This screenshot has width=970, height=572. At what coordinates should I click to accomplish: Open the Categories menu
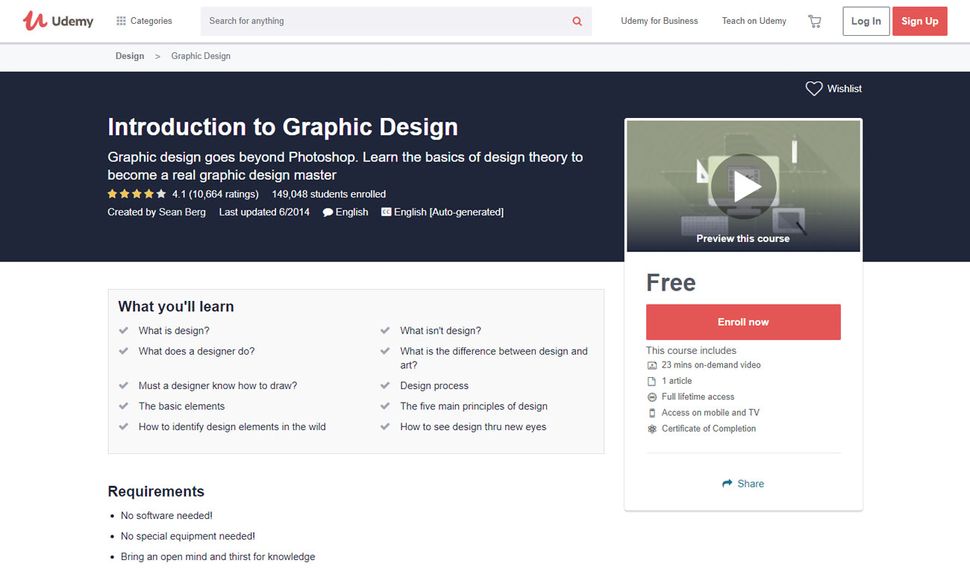click(144, 21)
